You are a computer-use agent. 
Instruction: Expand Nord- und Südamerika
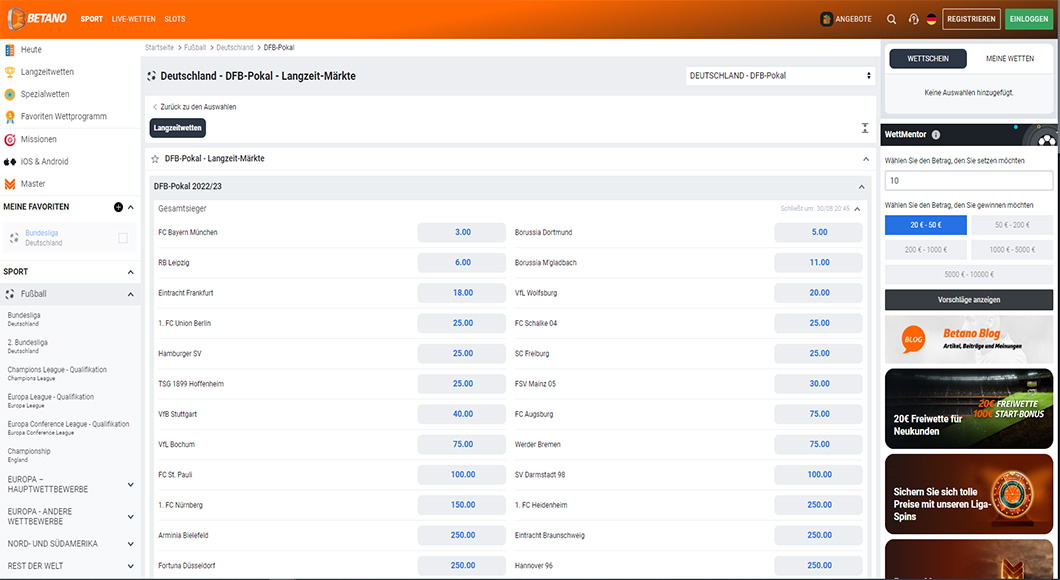pos(130,543)
